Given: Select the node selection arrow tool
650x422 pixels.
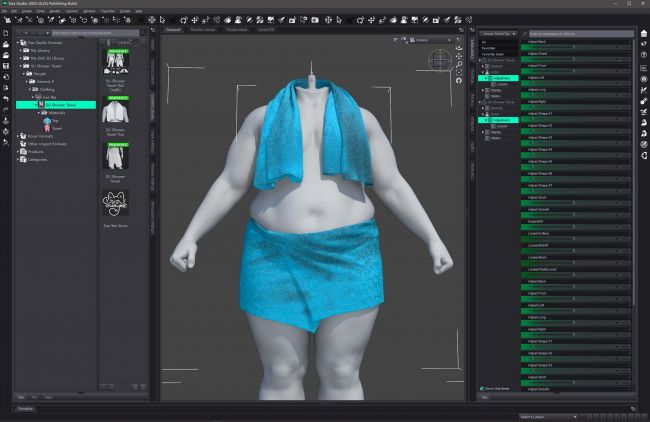Looking at the screenshot, I should point(162,19).
